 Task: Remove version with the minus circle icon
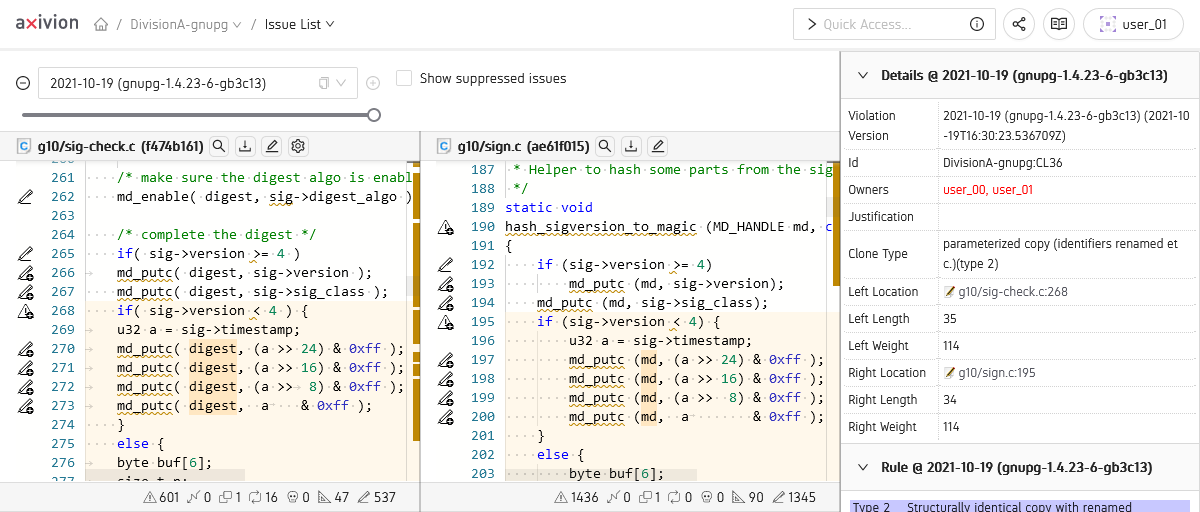coord(23,83)
